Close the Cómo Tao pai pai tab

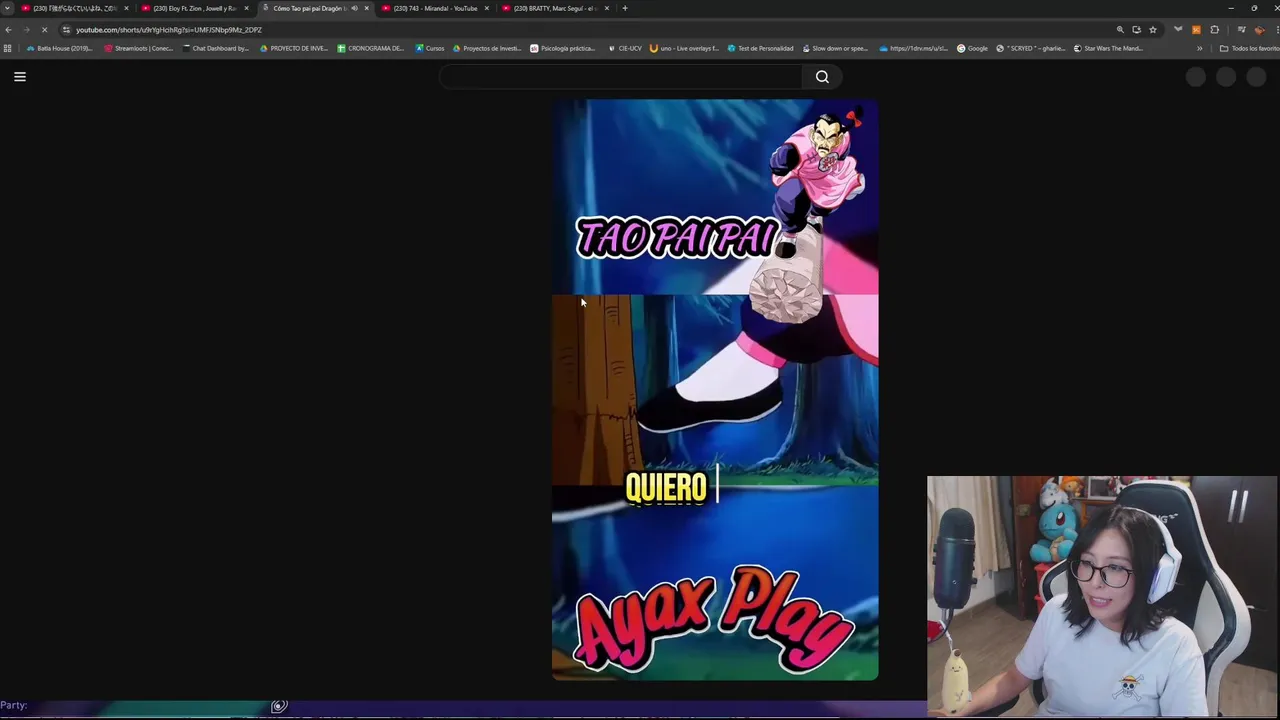coord(367,8)
